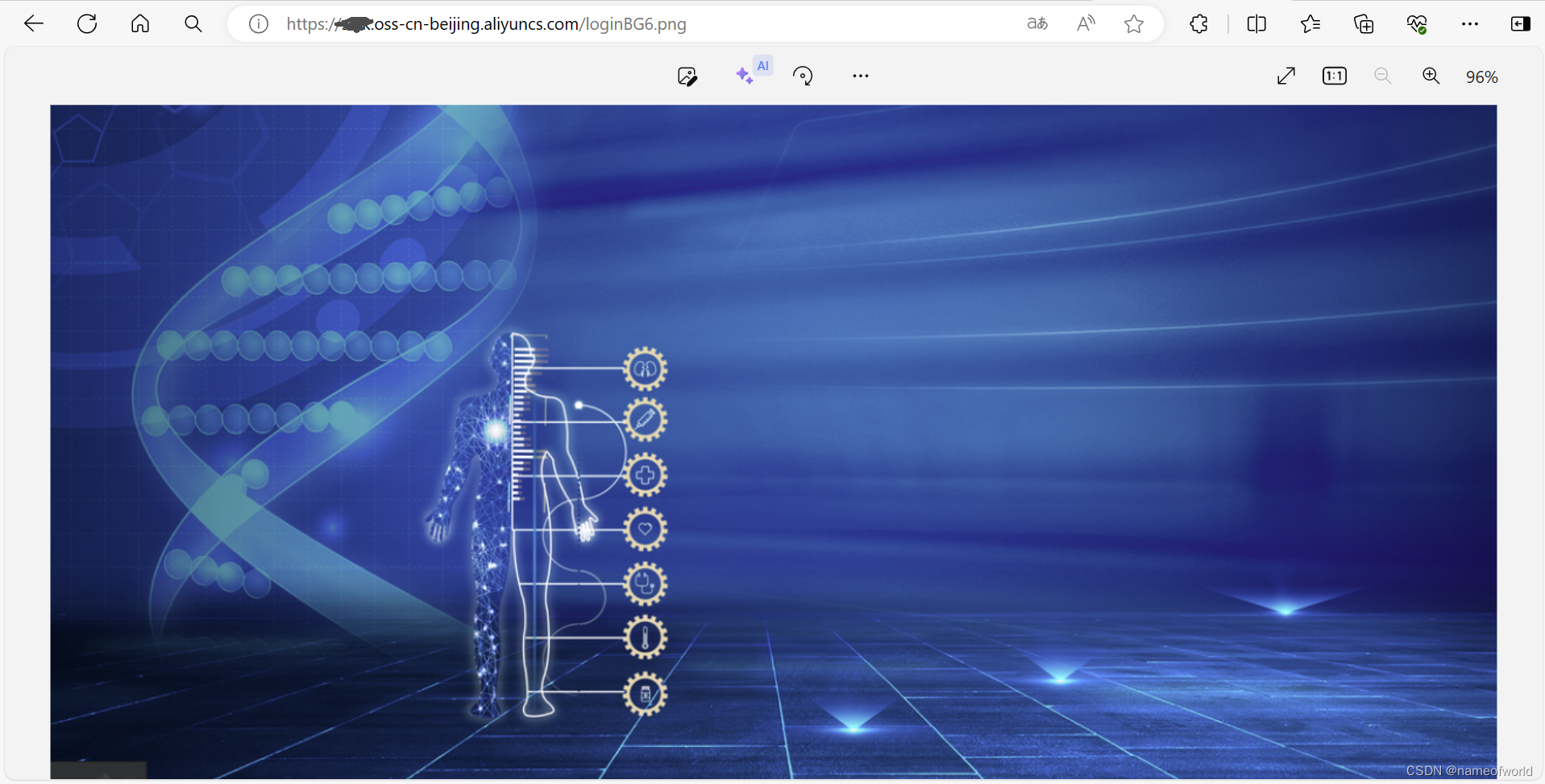View site information icon in address bar
Image resolution: width=1545 pixels, height=784 pixels.
tap(259, 24)
